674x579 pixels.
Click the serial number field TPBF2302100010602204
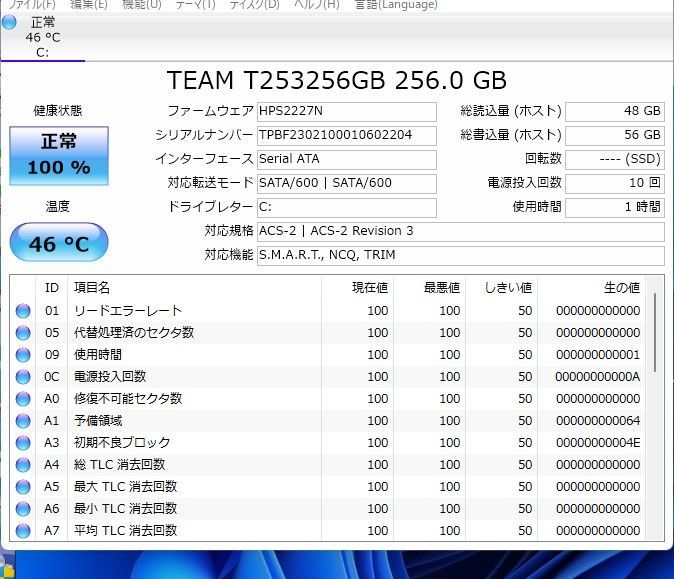[346, 135]
